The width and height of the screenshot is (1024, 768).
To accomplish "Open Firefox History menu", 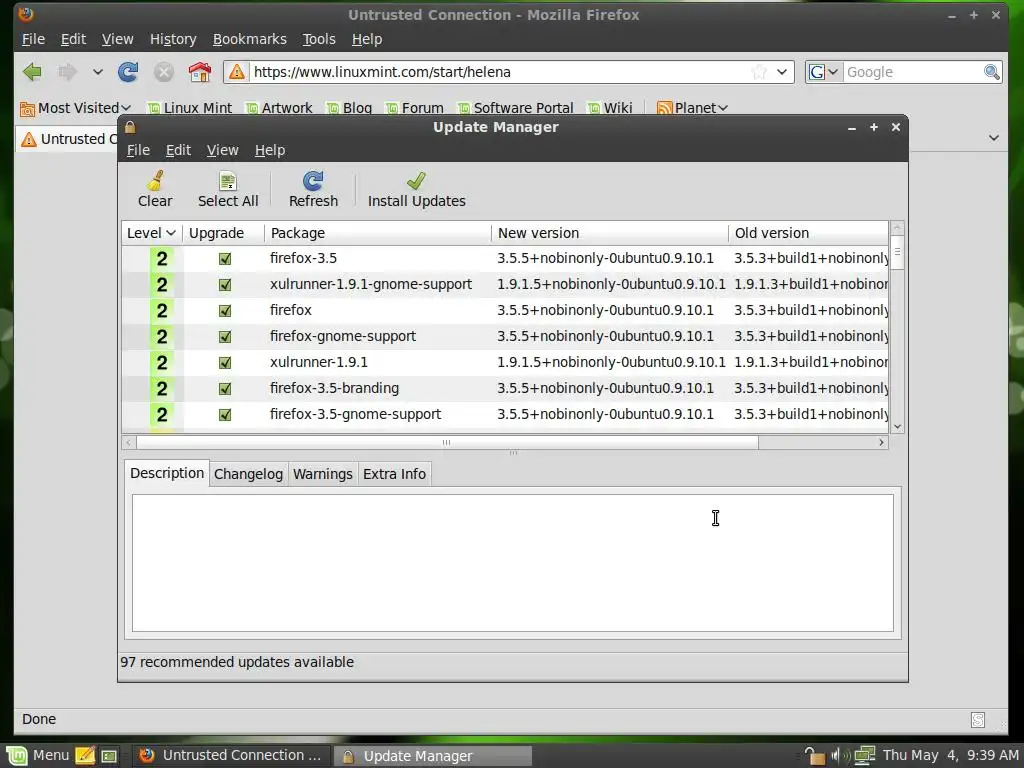I will coord(173,39).
